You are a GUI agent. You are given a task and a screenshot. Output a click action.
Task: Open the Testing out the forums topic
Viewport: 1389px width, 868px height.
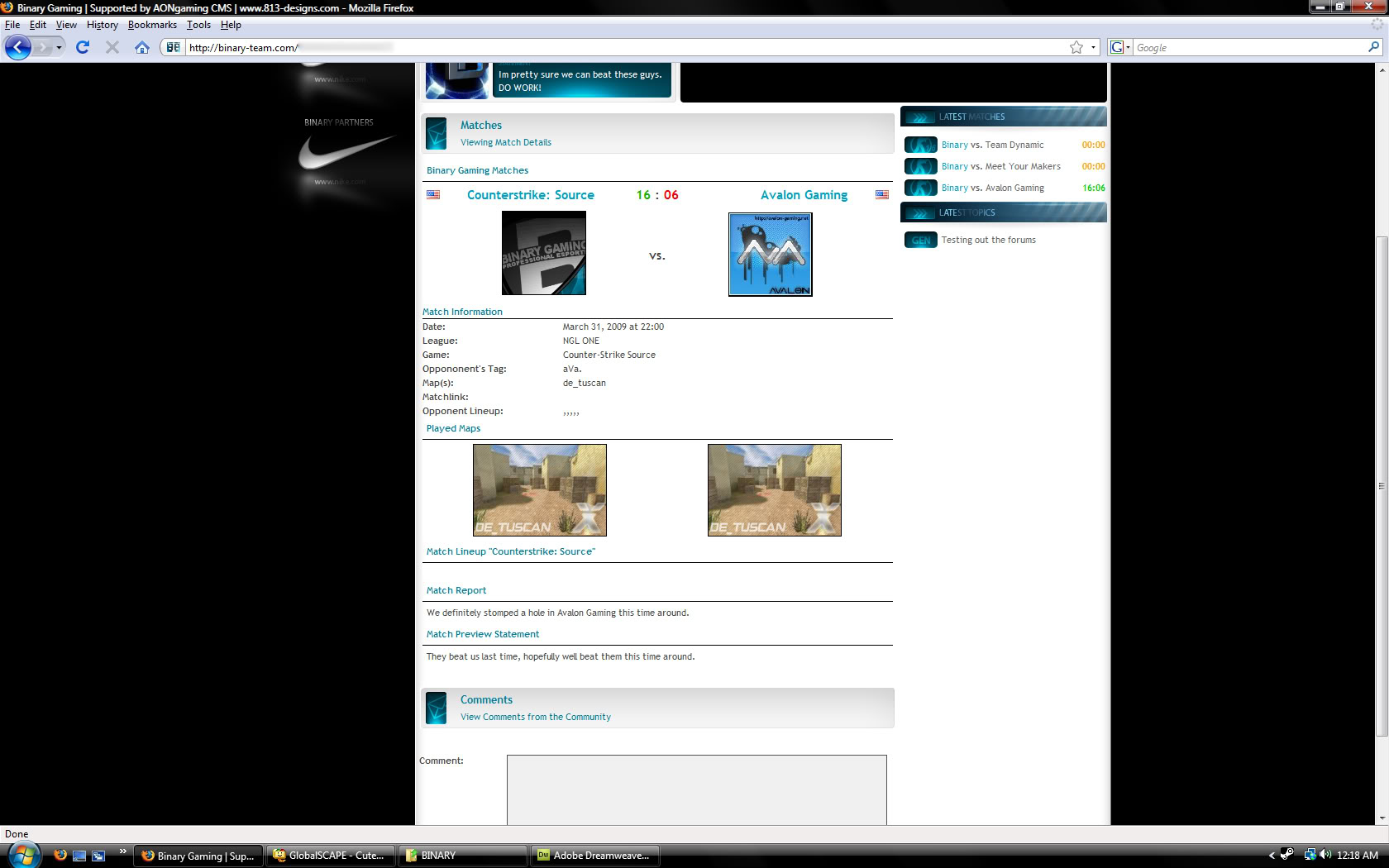coord(988,240)
